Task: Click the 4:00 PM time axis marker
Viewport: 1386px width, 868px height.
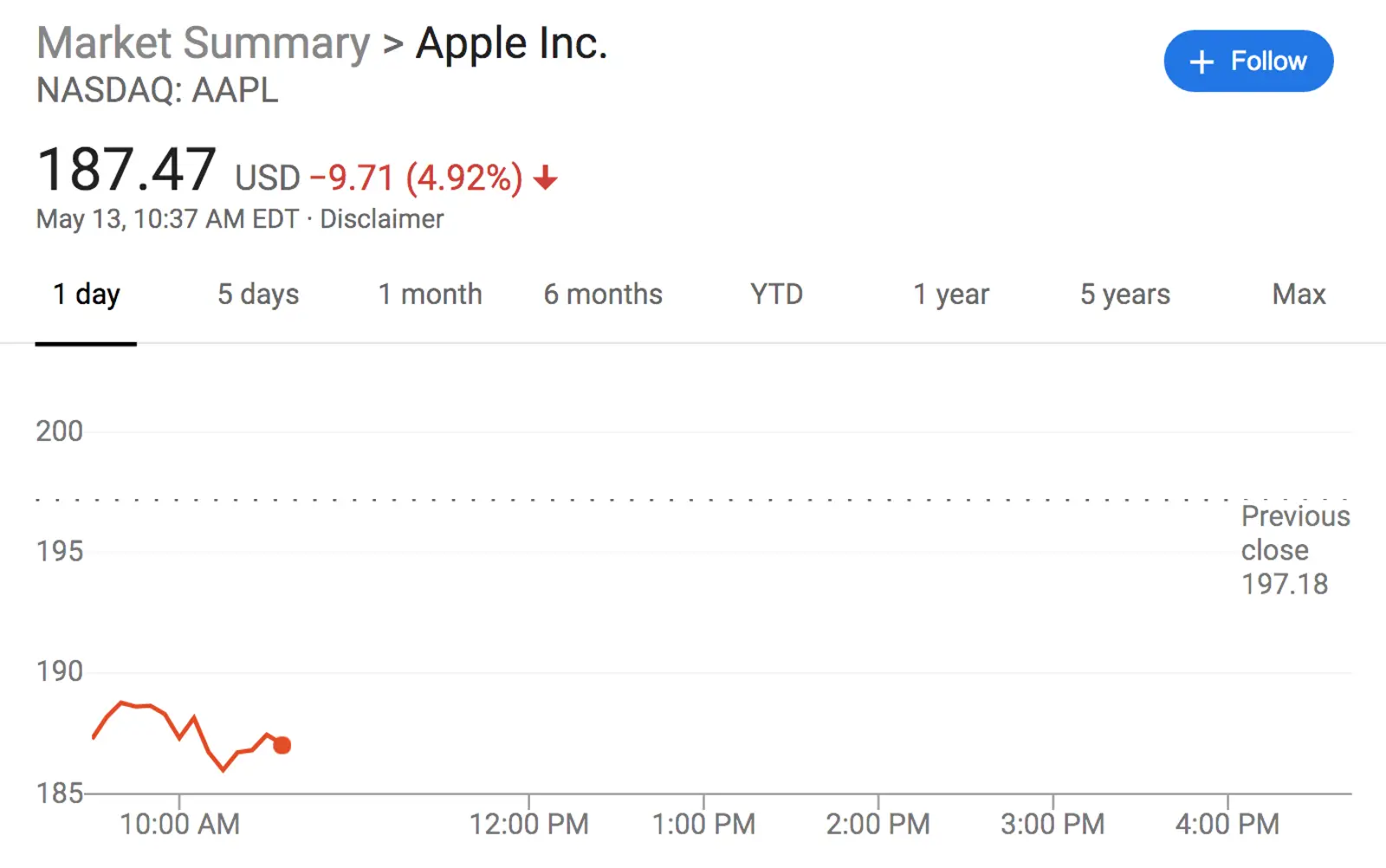Action: [1227, 824]
